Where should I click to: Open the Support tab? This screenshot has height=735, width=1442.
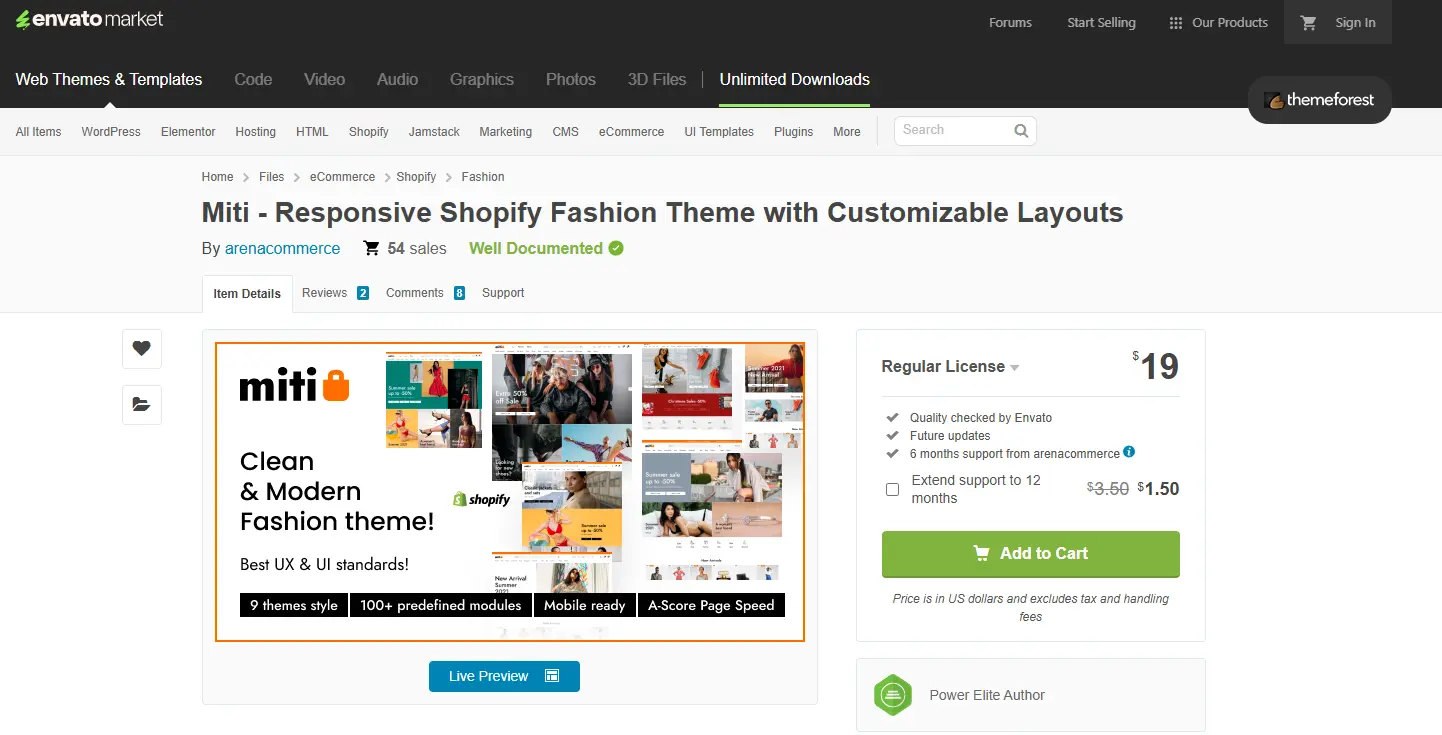click(x=503, y=293)
